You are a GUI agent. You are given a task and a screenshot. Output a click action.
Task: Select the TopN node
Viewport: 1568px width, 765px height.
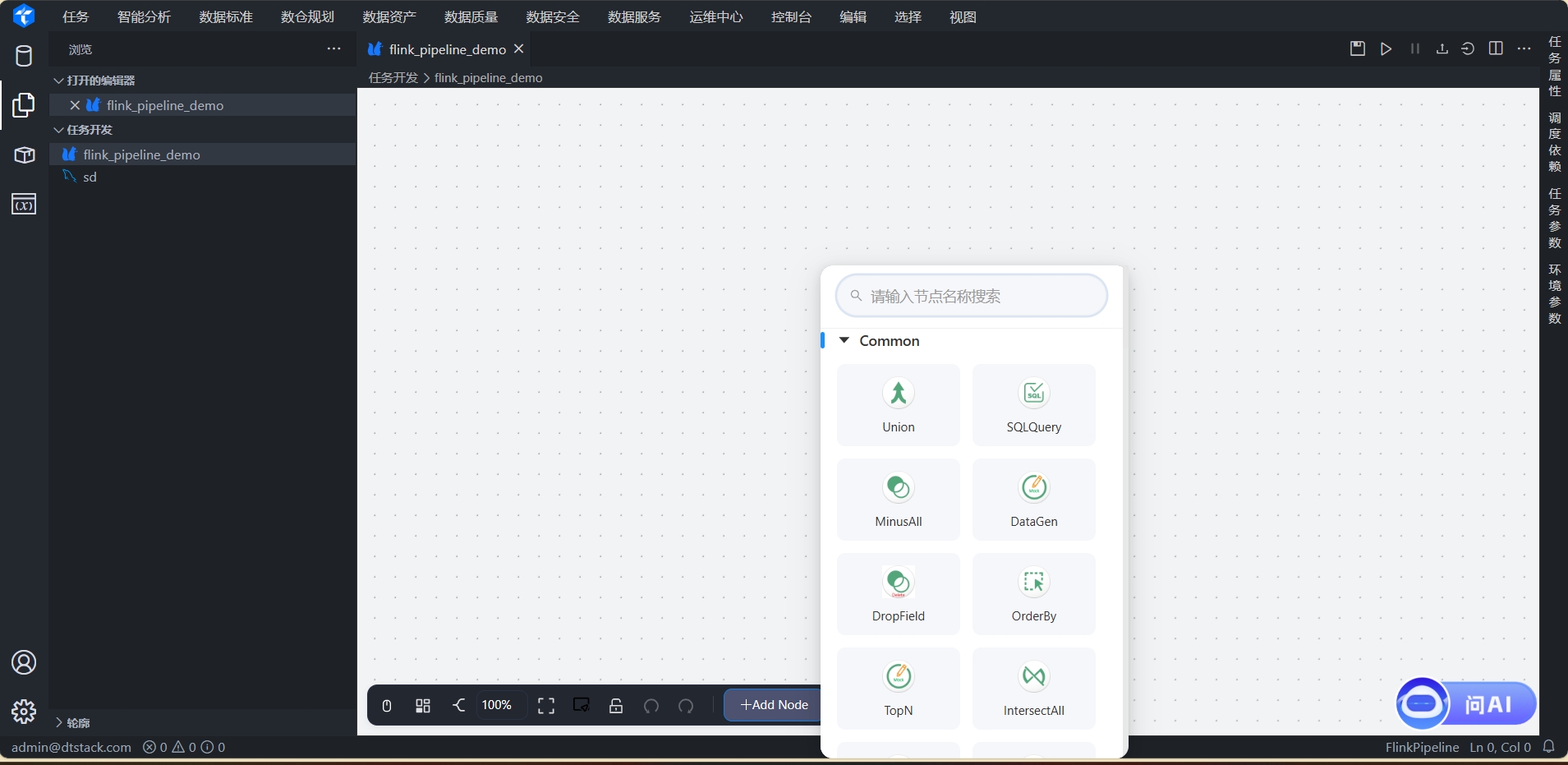(x=899, y=689)
